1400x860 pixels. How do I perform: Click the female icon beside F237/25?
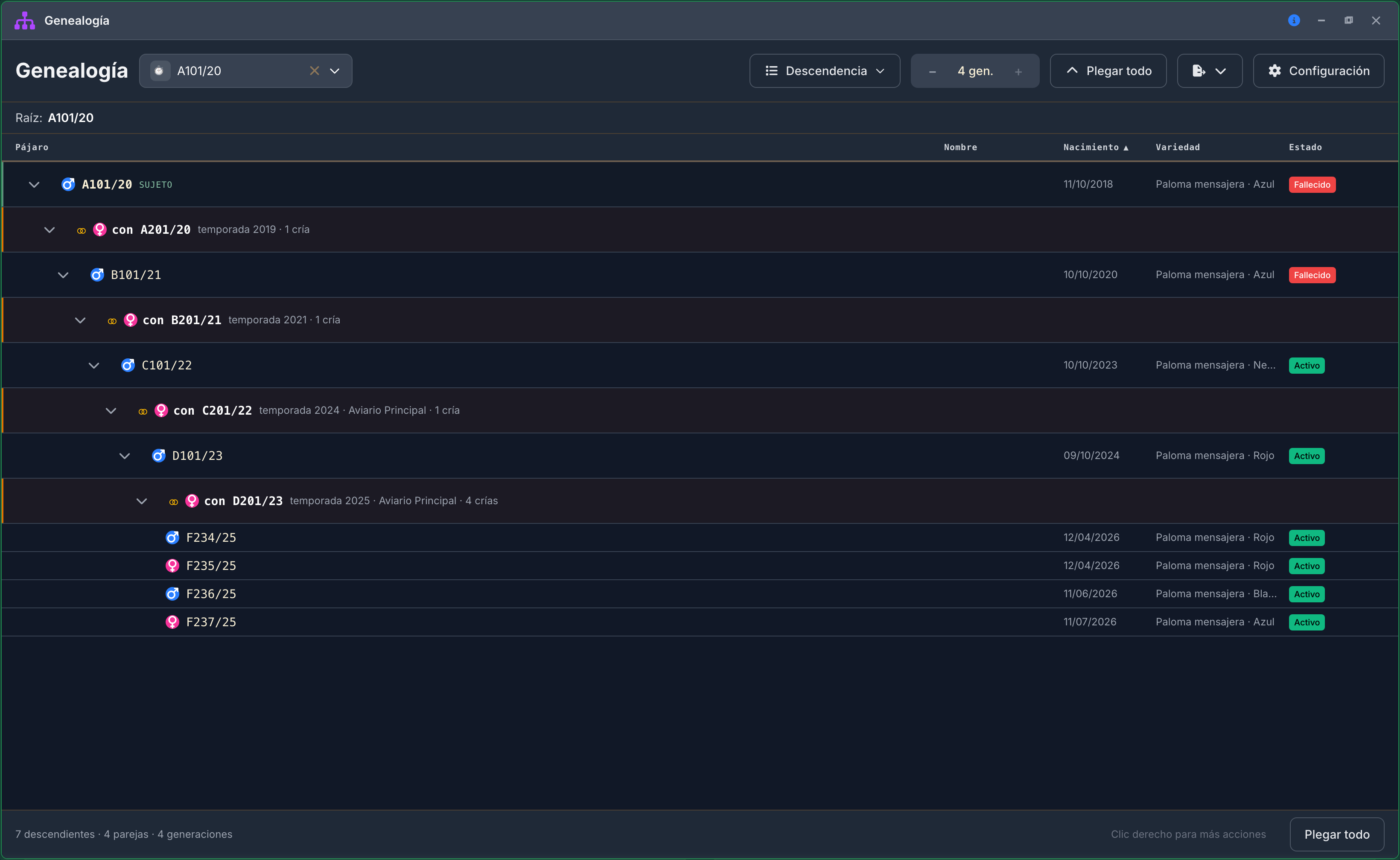click(172, 622)
